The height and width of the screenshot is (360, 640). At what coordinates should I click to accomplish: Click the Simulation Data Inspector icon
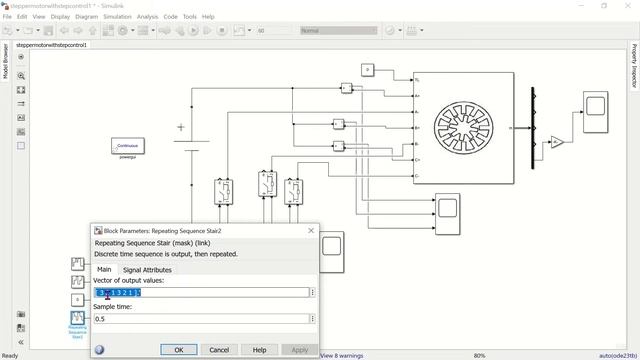[239, 31]
